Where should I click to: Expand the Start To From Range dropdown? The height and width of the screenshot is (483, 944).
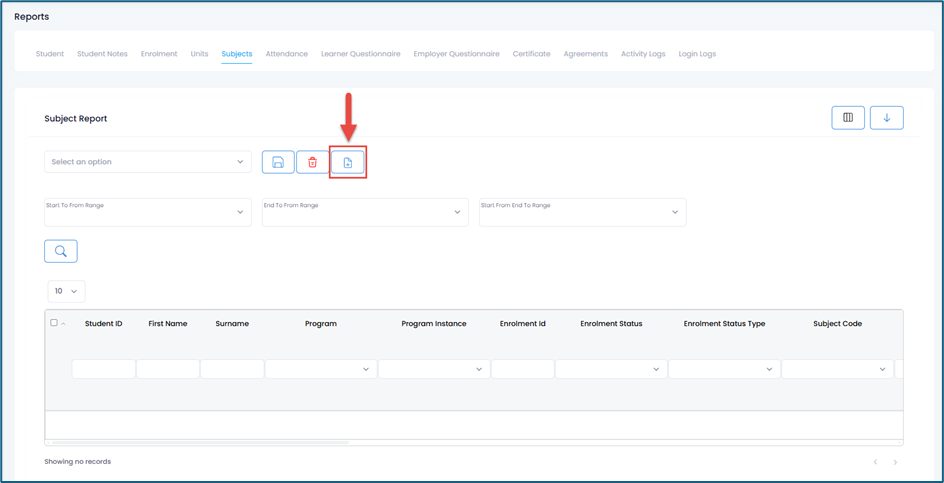click(147, 212)
